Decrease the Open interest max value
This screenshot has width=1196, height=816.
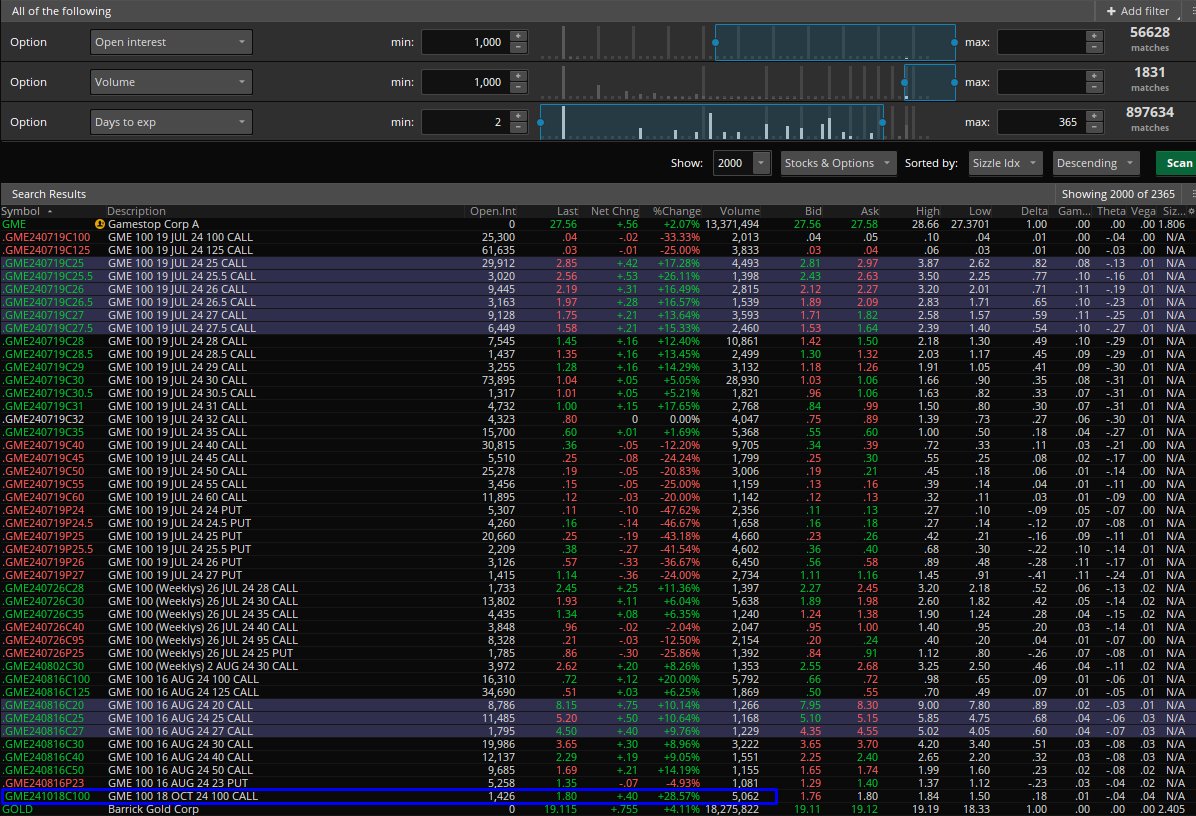1095,47
